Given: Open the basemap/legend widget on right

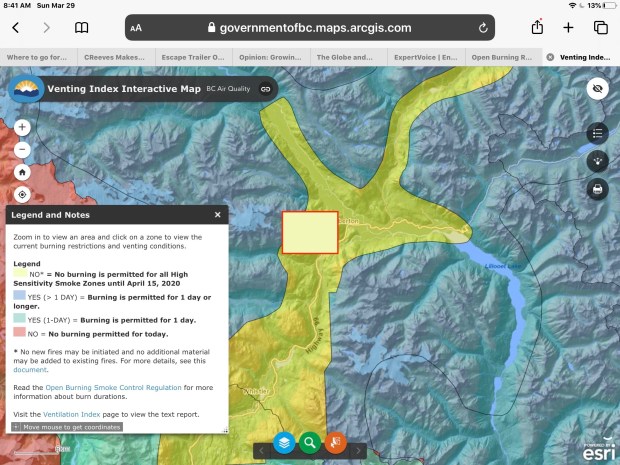Looking at the screenshot, I should pos(598,160).
